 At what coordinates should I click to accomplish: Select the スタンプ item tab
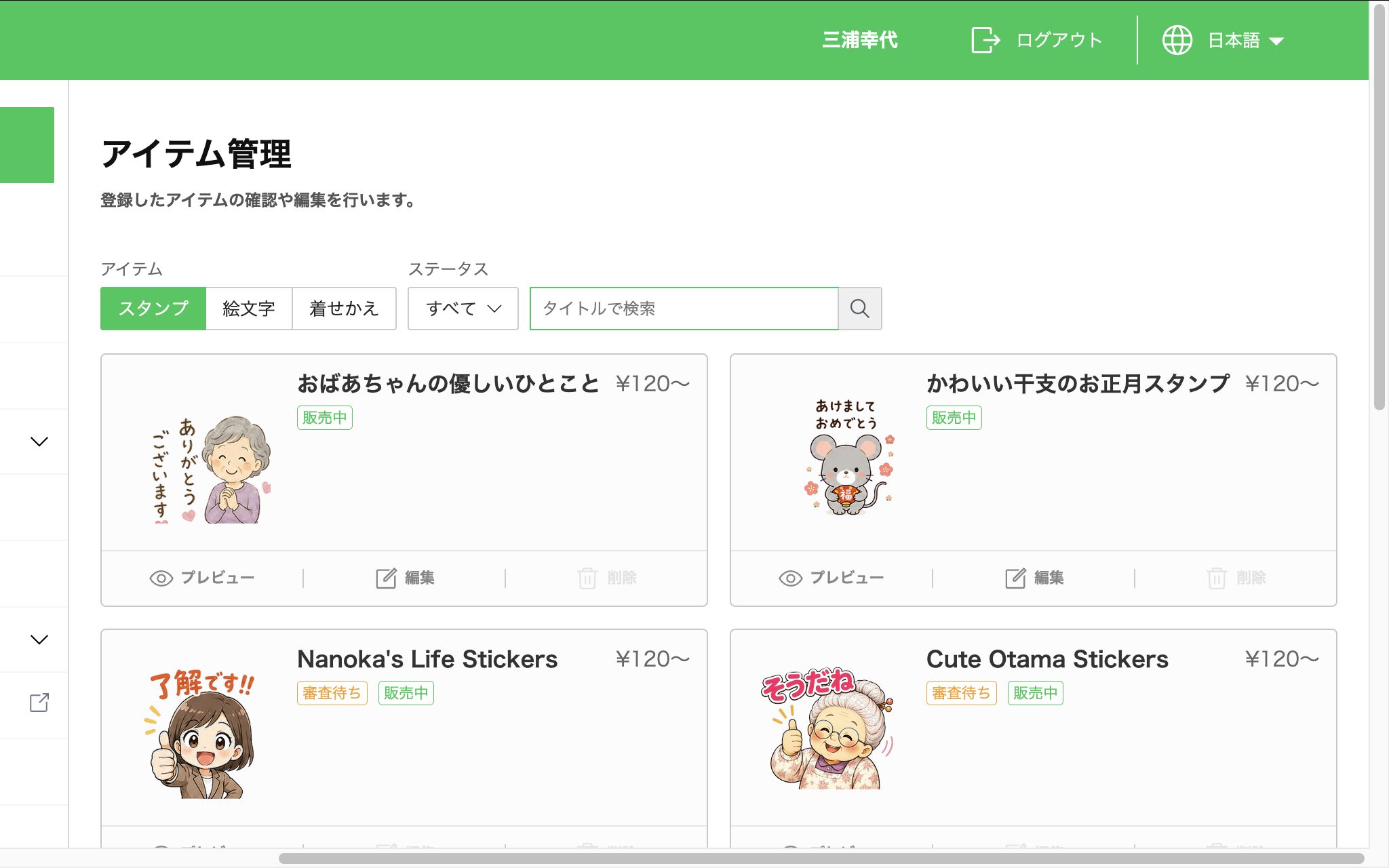coord(153,309)
